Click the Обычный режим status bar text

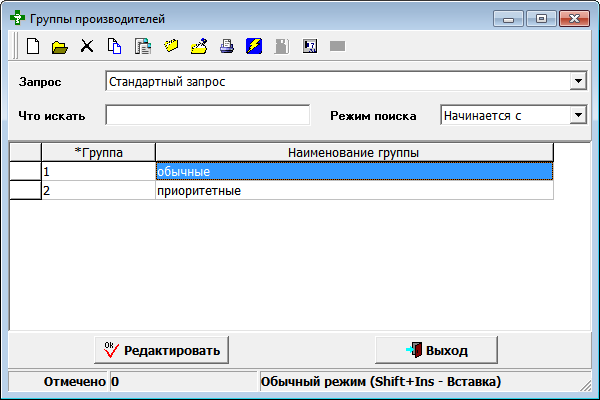pyautogui.click(x=381, y=381)
